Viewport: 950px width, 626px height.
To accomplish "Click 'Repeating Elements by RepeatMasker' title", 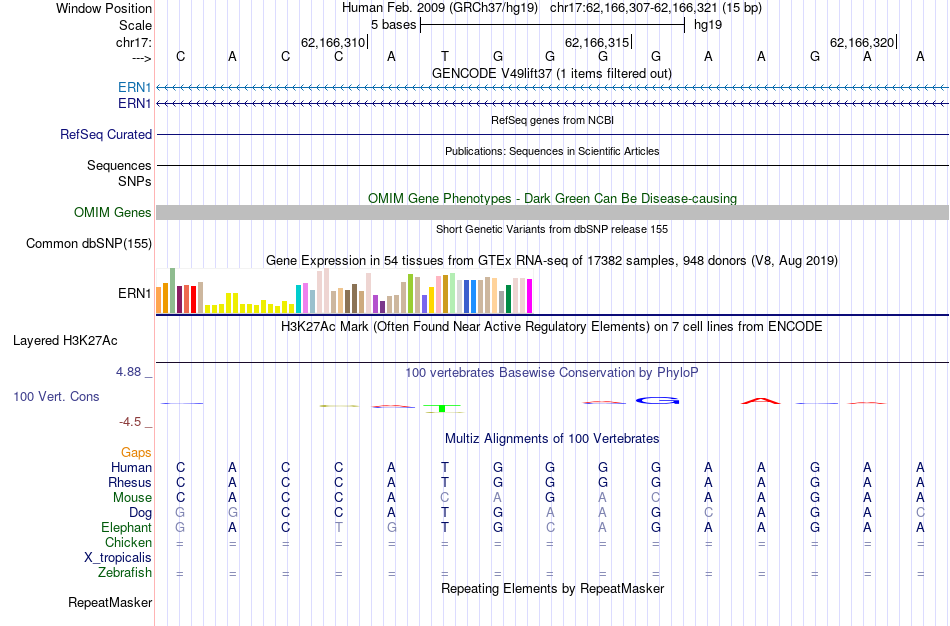I will [x=553, y=588].
